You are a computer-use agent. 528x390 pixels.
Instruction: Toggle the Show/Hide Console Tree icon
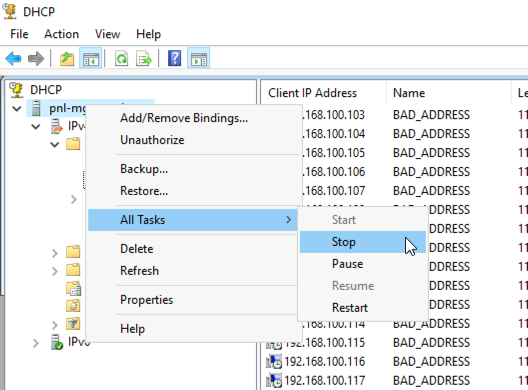point(91,59)
